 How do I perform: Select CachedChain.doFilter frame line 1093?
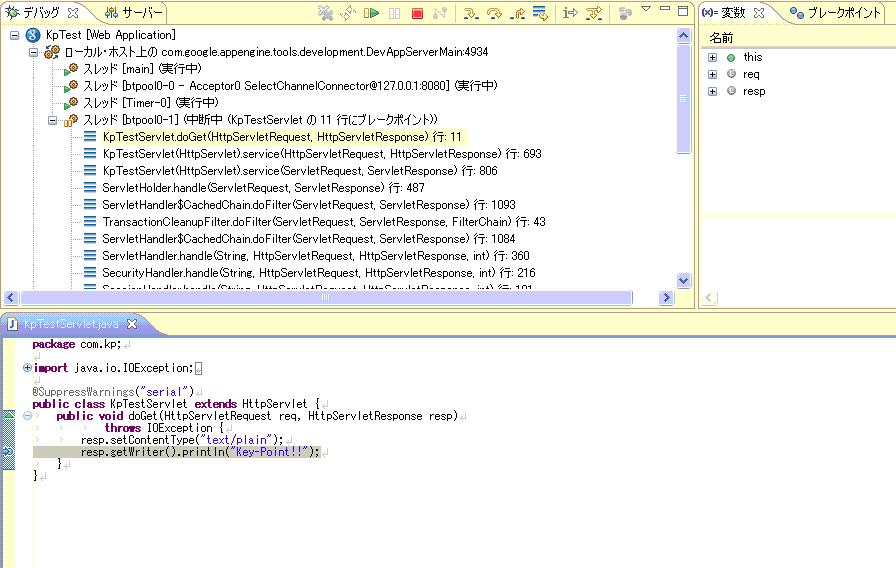click(309, 205)
